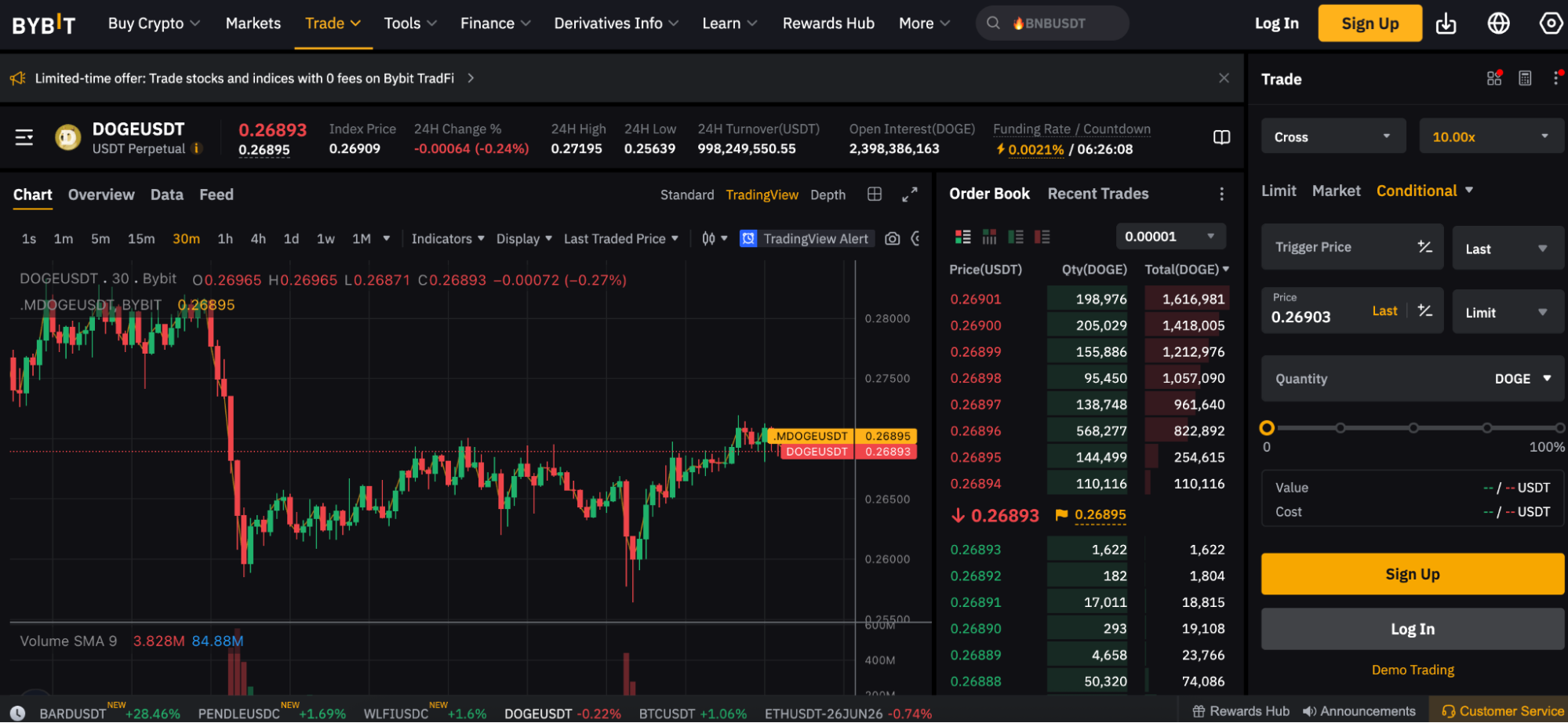The width and height of the screenshot is (1568, 723).
Task: Click Log In in header
Action: (1276, 24)
